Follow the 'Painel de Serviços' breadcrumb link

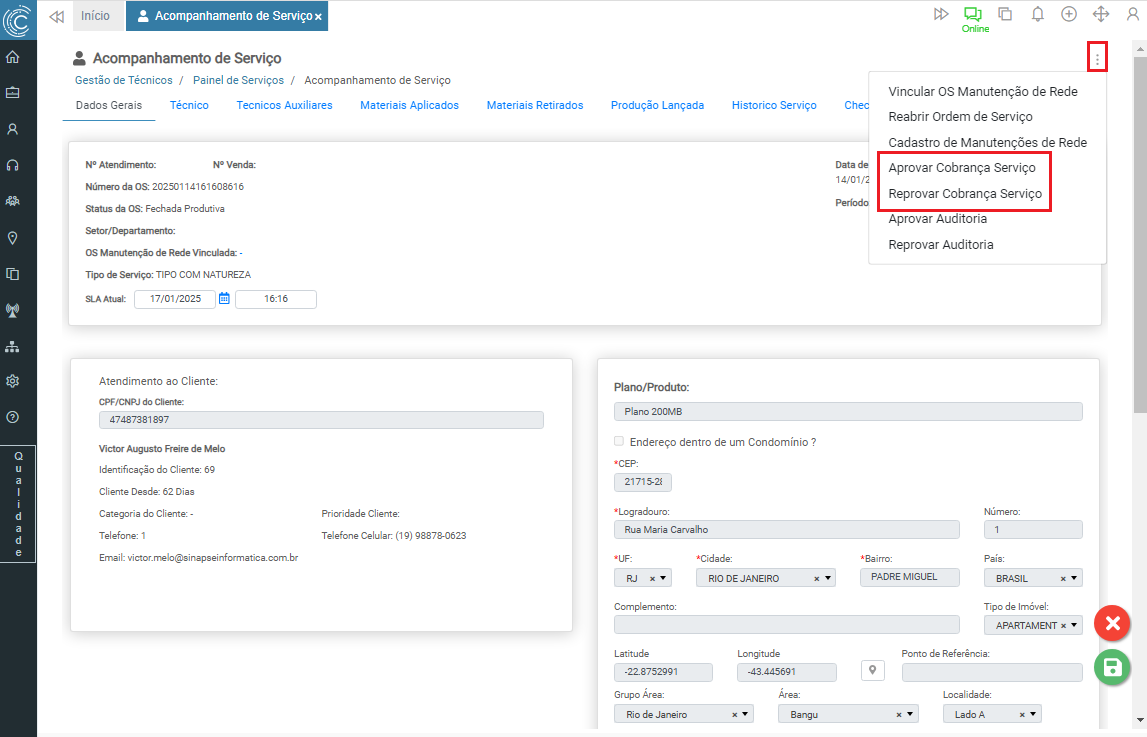237,80
